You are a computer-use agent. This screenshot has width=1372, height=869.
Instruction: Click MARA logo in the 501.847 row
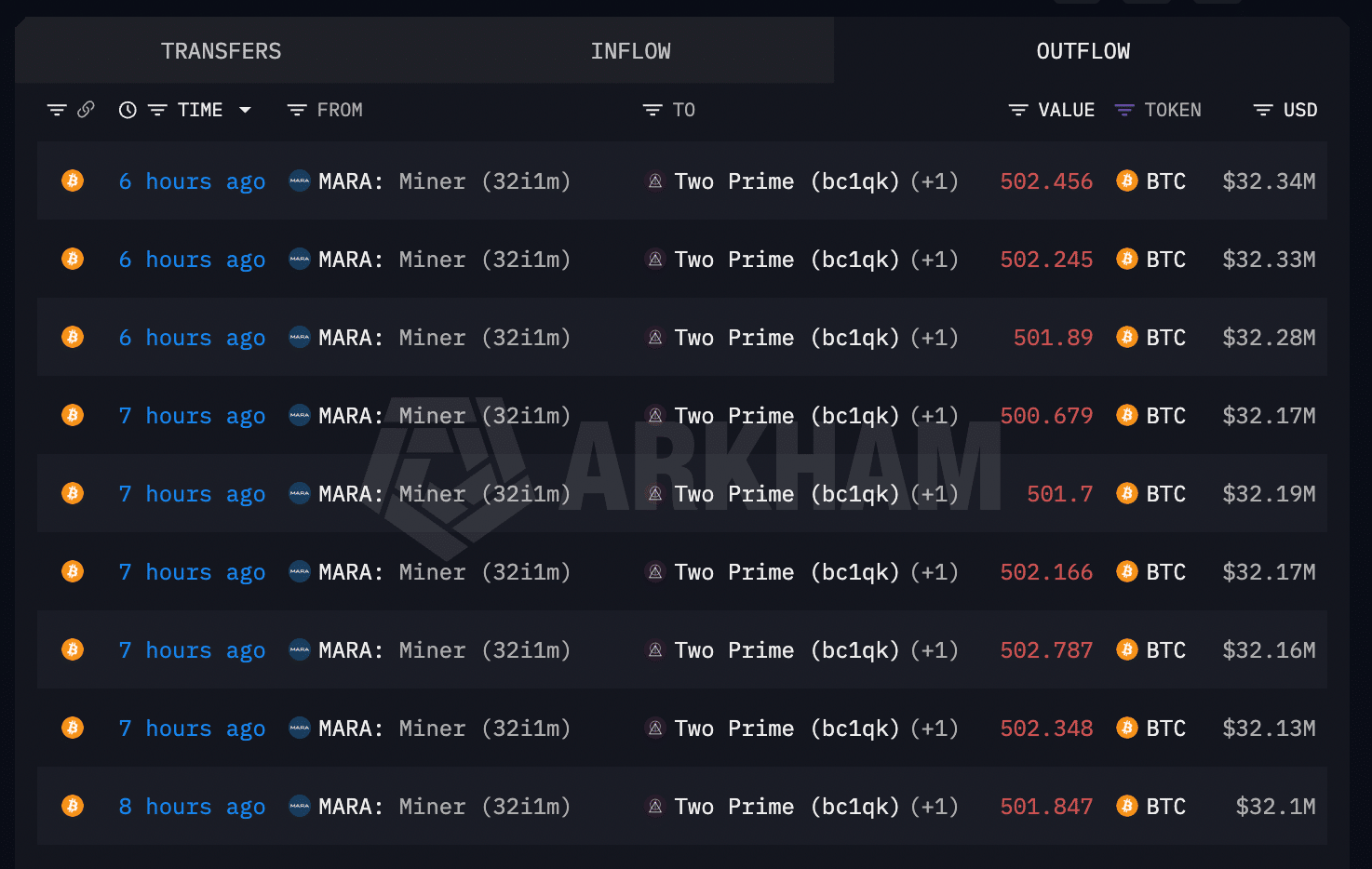[300, 806]
